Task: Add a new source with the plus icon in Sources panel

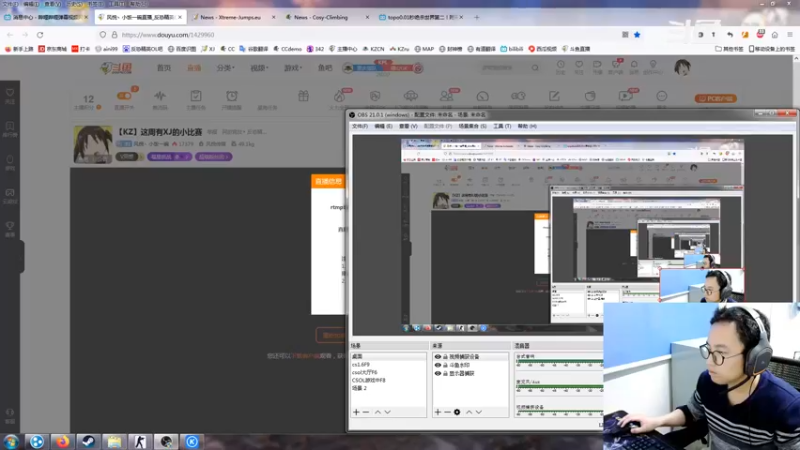Action: pyautogui.click(x=438, y=412)
